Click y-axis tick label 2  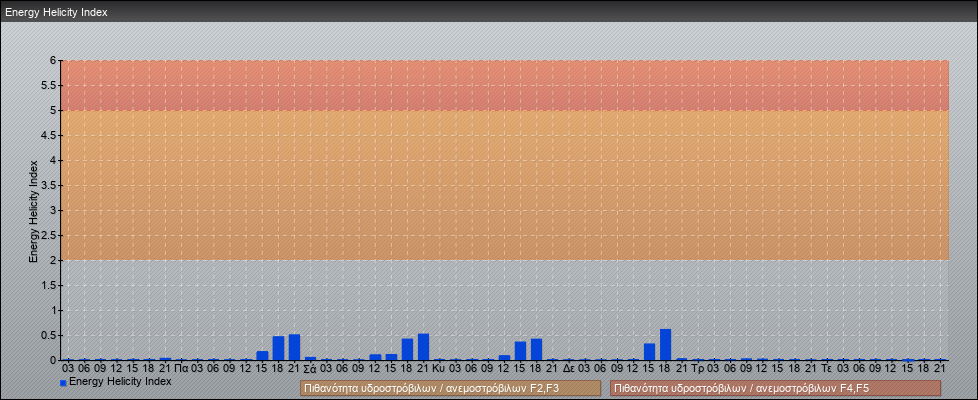pyautogui.click(x=54, y=260)
